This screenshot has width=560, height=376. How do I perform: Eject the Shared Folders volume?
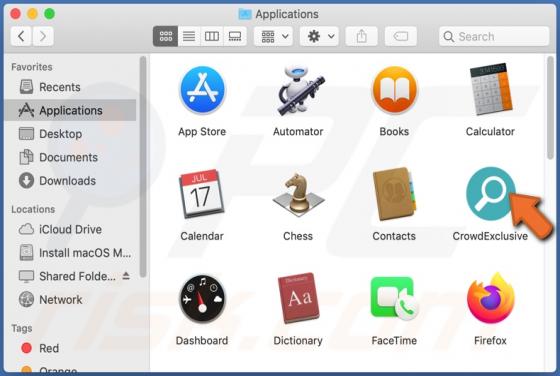(x=126, y=276)
